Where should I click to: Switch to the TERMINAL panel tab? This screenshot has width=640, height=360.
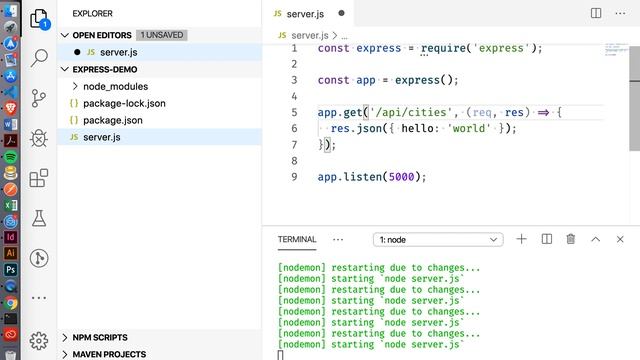pos(297,240)
